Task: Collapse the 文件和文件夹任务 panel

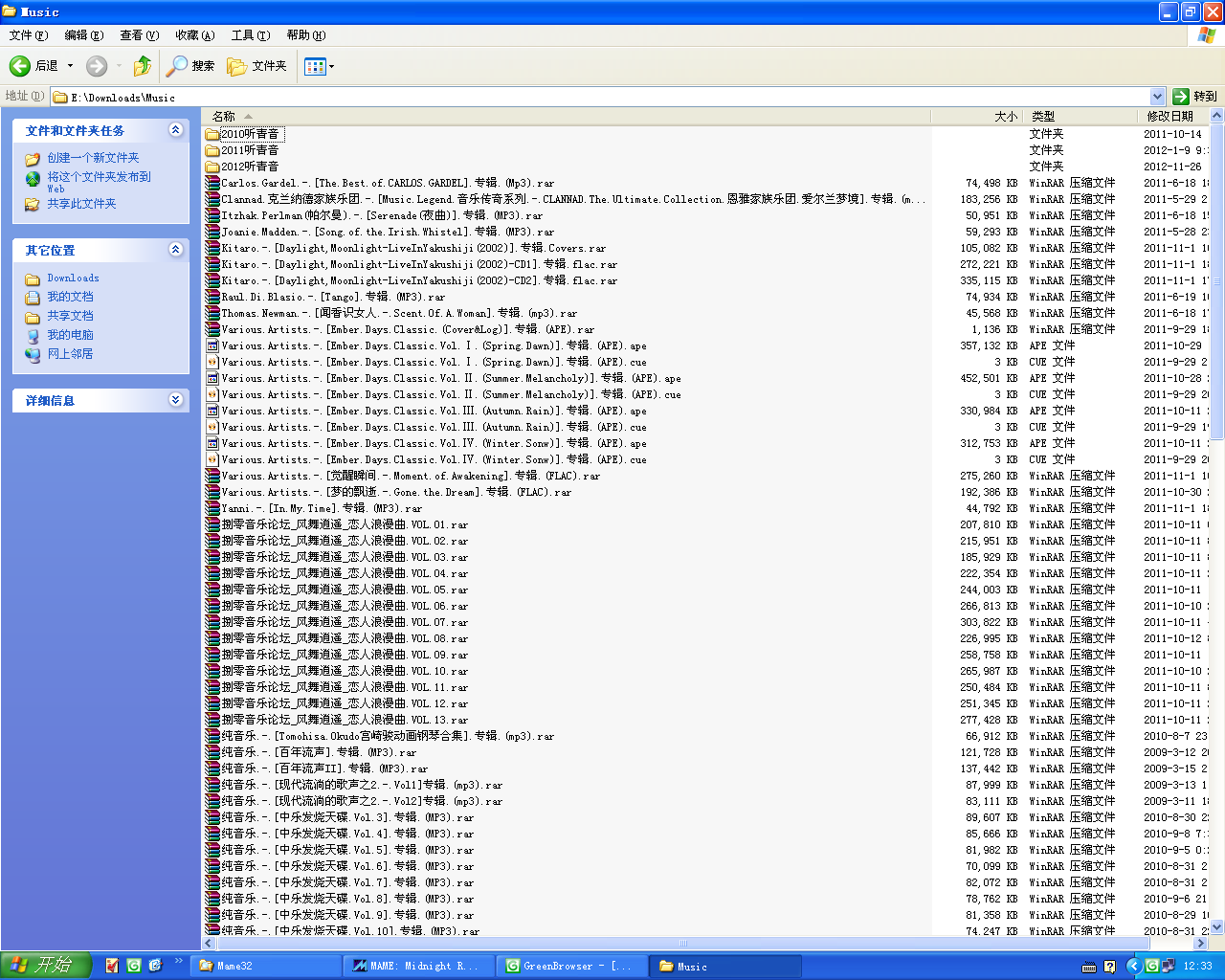Action: tap(175, 130)
